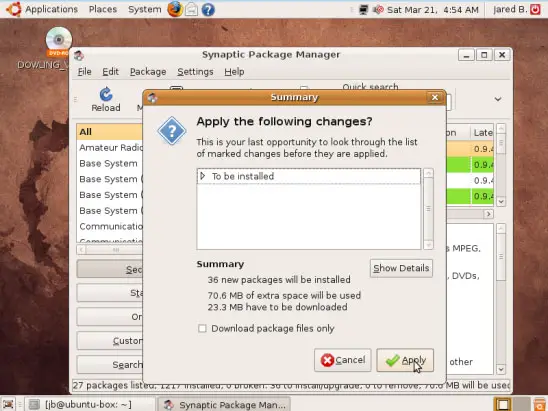Open the Jared B. user menu
The height and width of the screenshot is (411, 548).
510,9
